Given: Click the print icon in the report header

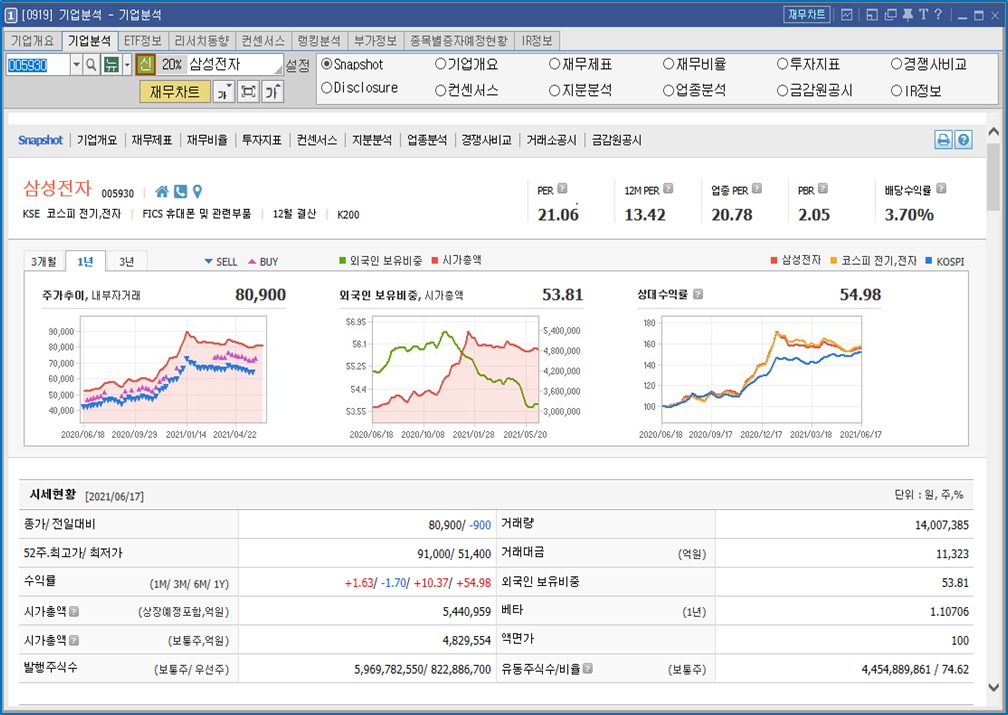Looking at the screenshot, I should [x=943, y=140].
